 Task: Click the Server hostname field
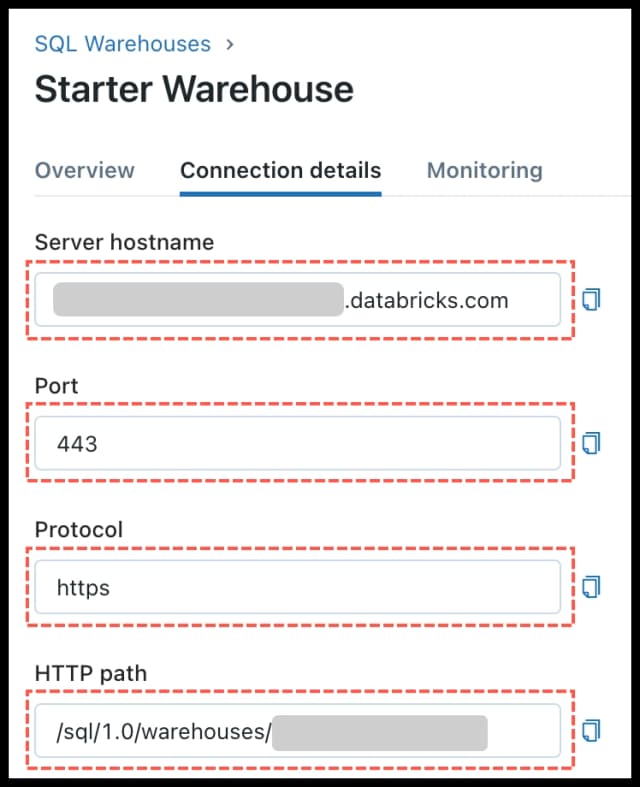pyautogui.click(x=298, y=300)
